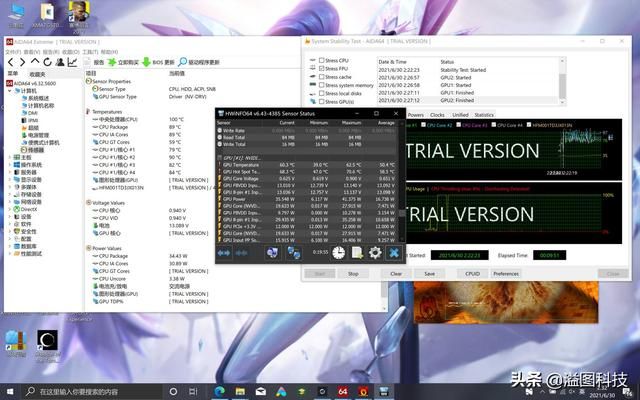Viewport: 640px width, 400px height.
Task: Open File Explorer from taskbar
Action: 240,391
